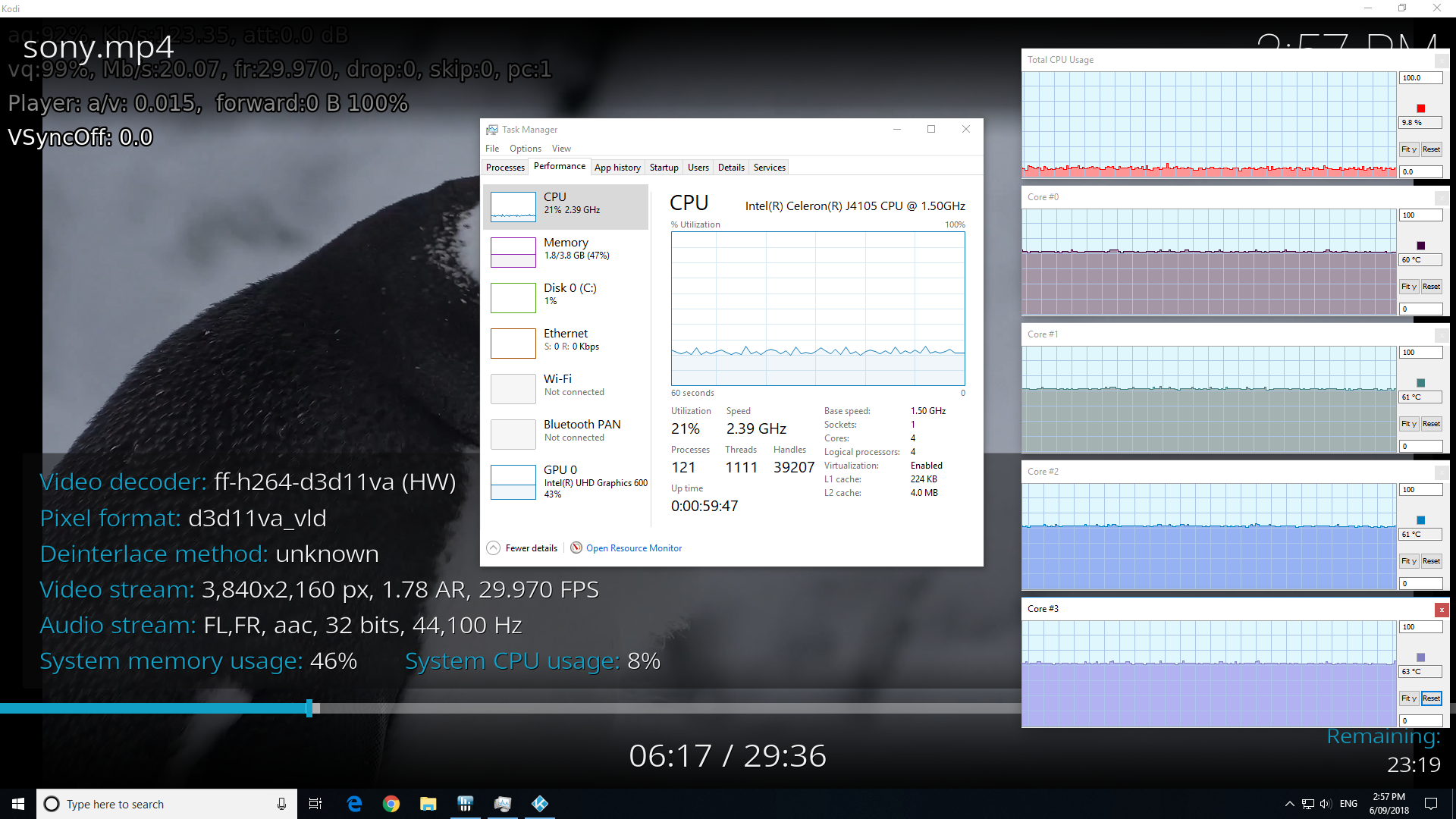Close the Core #3 graph window

pyautogui.click(x=1442, y=610)
